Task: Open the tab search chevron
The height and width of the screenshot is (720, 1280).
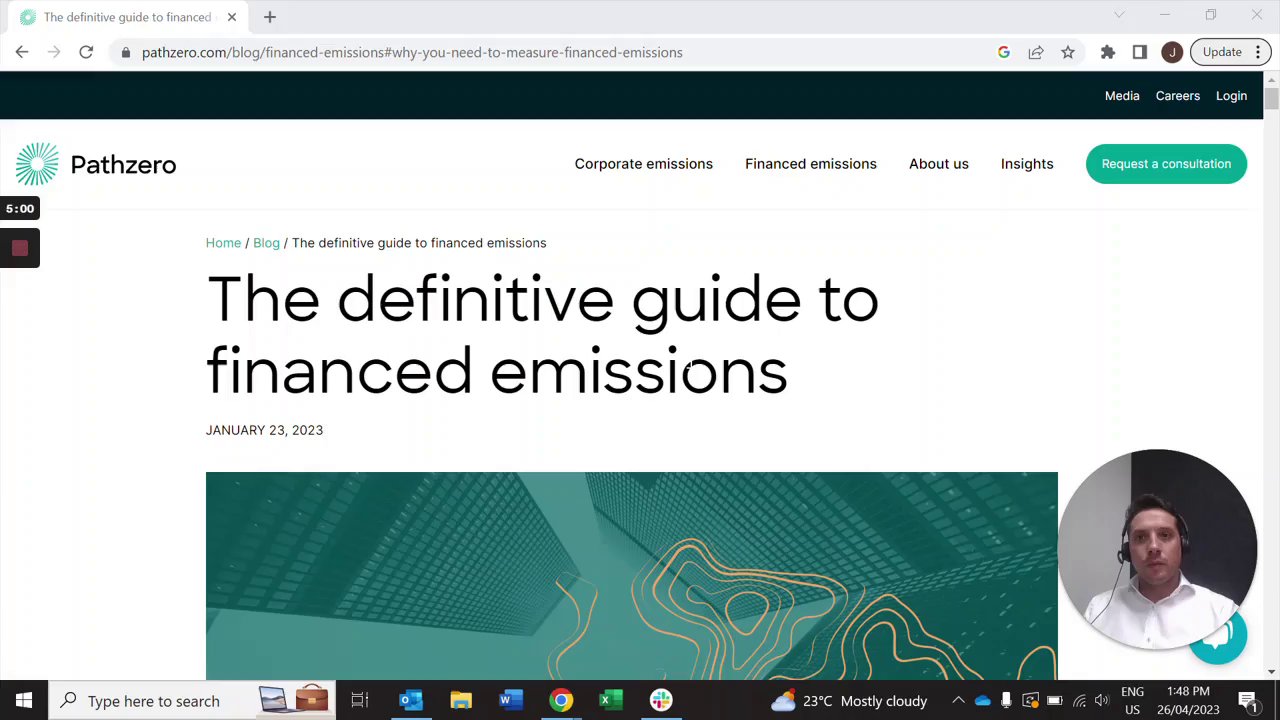Action: [x=1119, y=15]
